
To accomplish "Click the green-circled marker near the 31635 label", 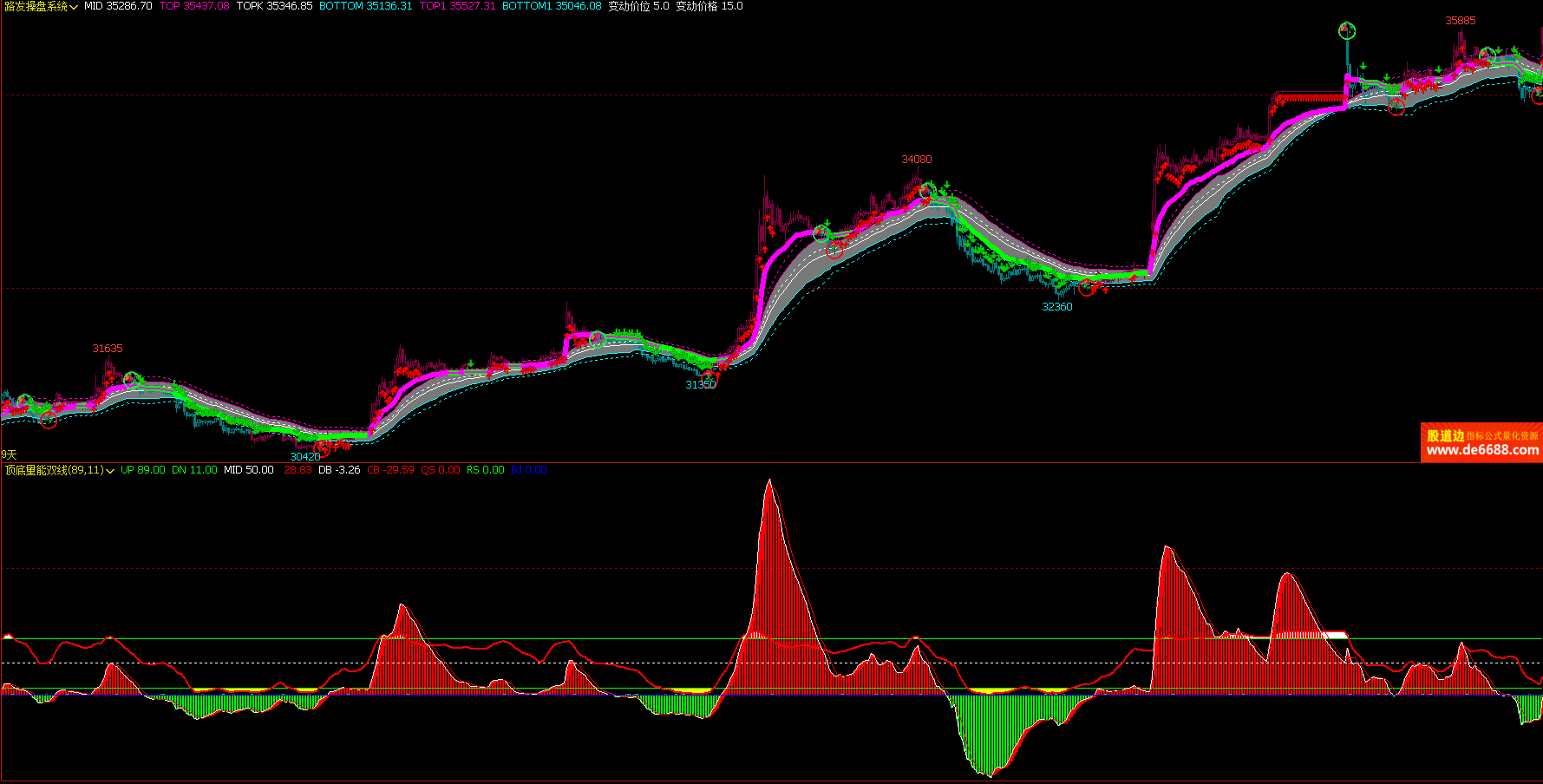I will [132, 379].
